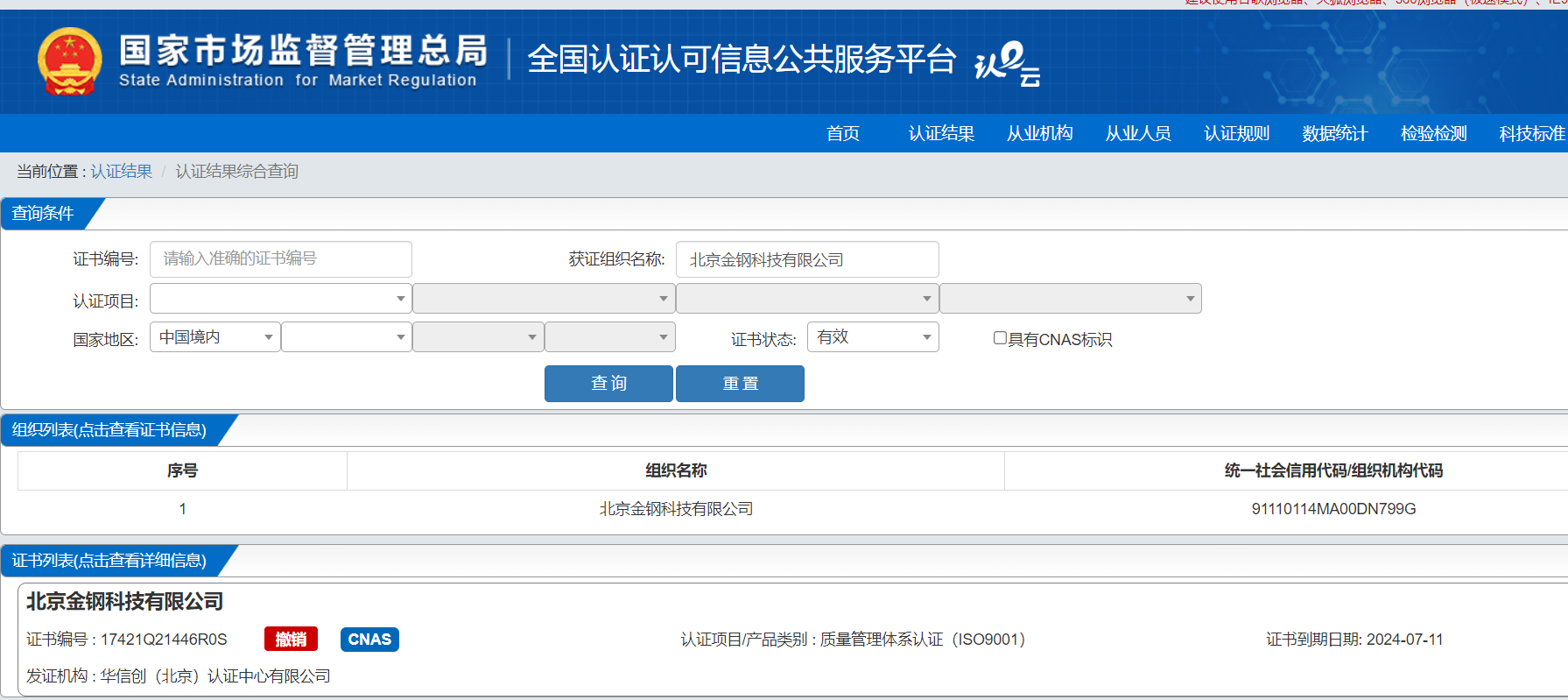1568x700 pixels.
Task: Click the 证书到期日期 2024-07-11 text
Action: pyautogui.click(x=1354, y=640)
